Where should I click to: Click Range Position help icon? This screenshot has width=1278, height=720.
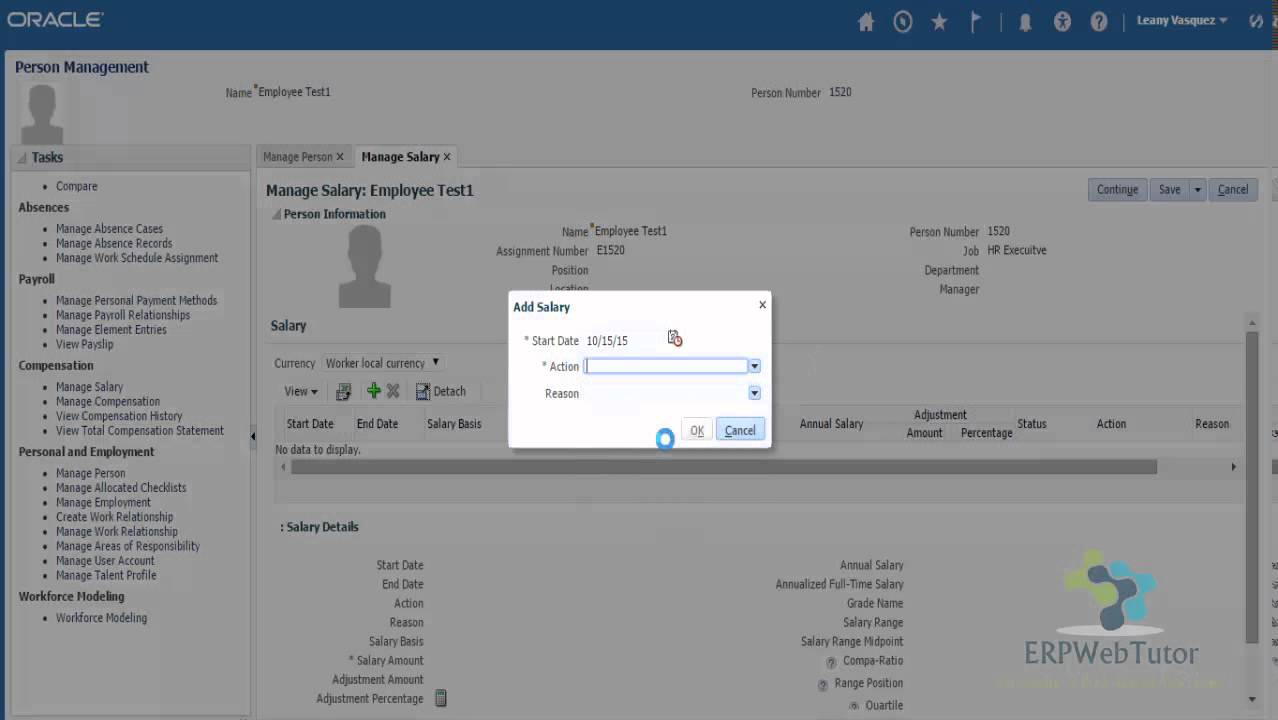click(x=823, y=685)
